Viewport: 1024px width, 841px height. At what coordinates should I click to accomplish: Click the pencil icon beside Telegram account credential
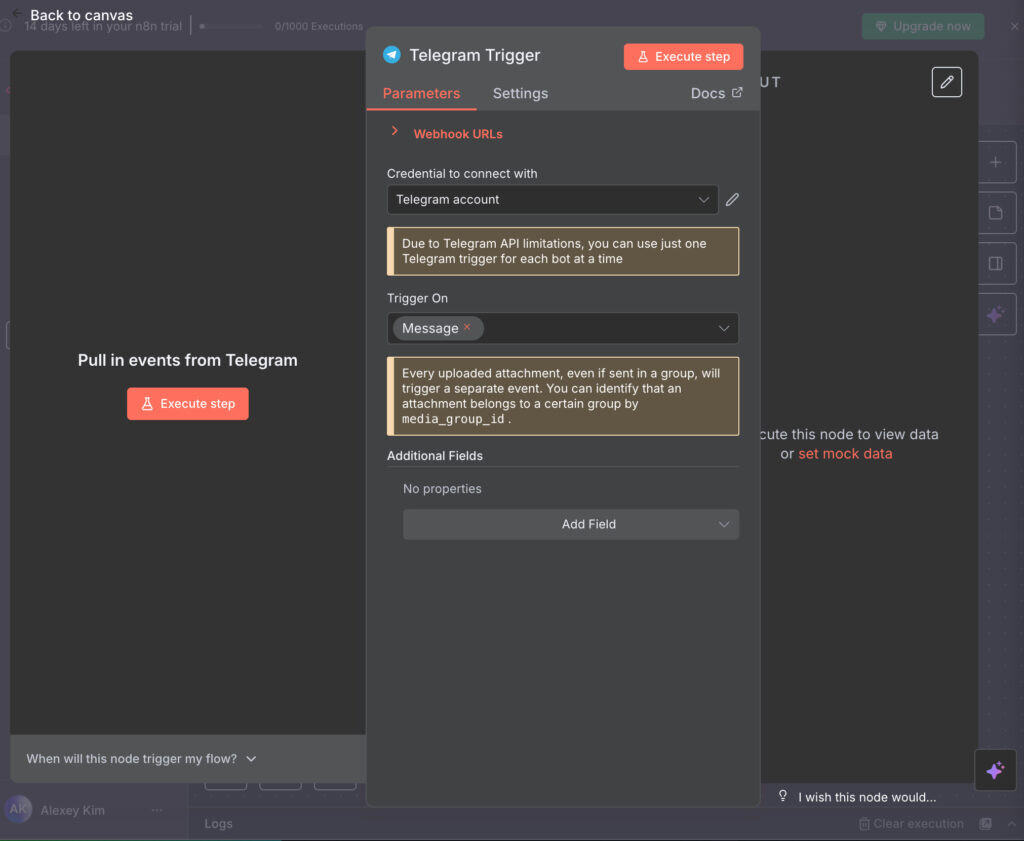(x=732, y=200)
